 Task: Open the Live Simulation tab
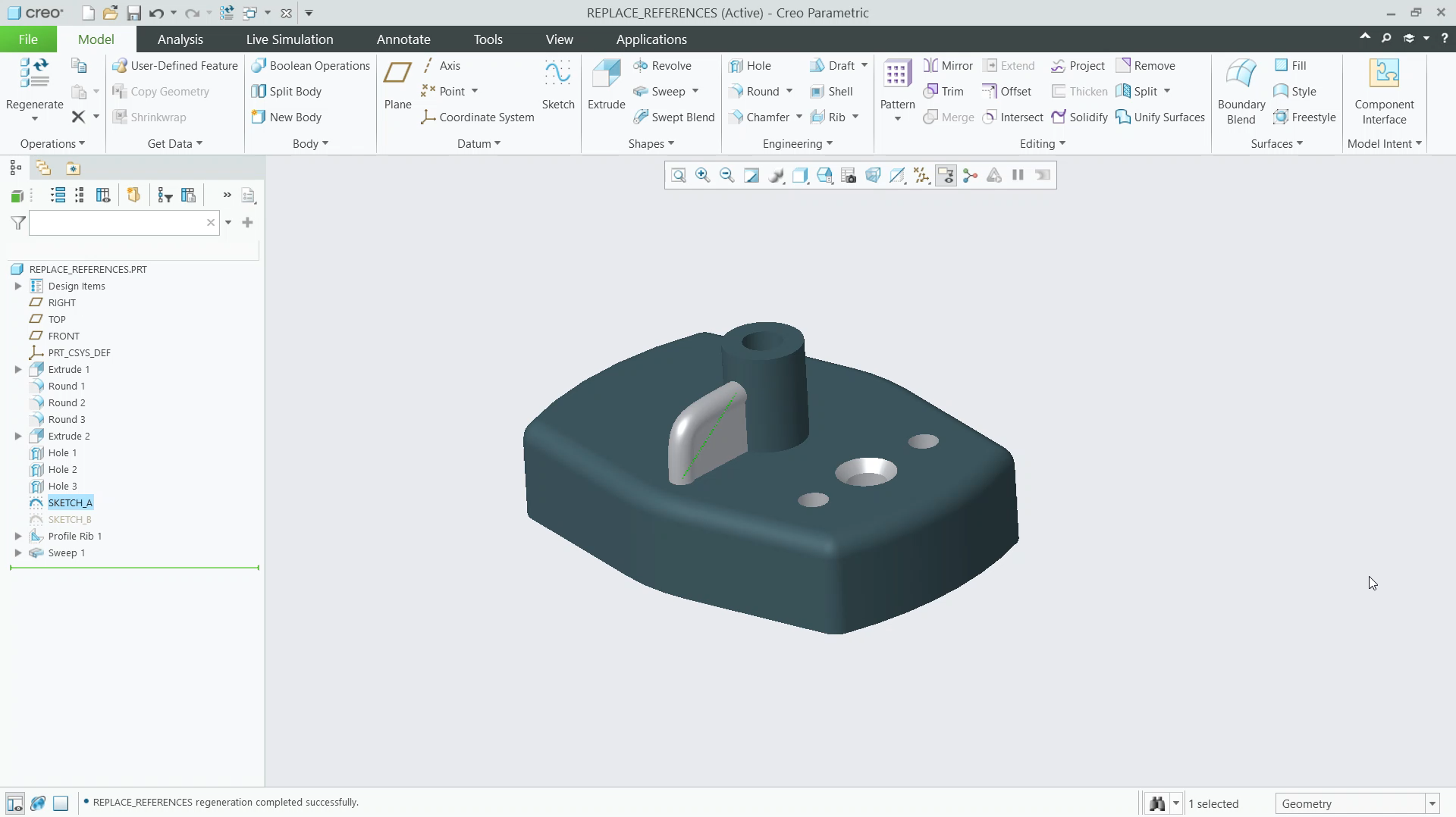[290, 39]
